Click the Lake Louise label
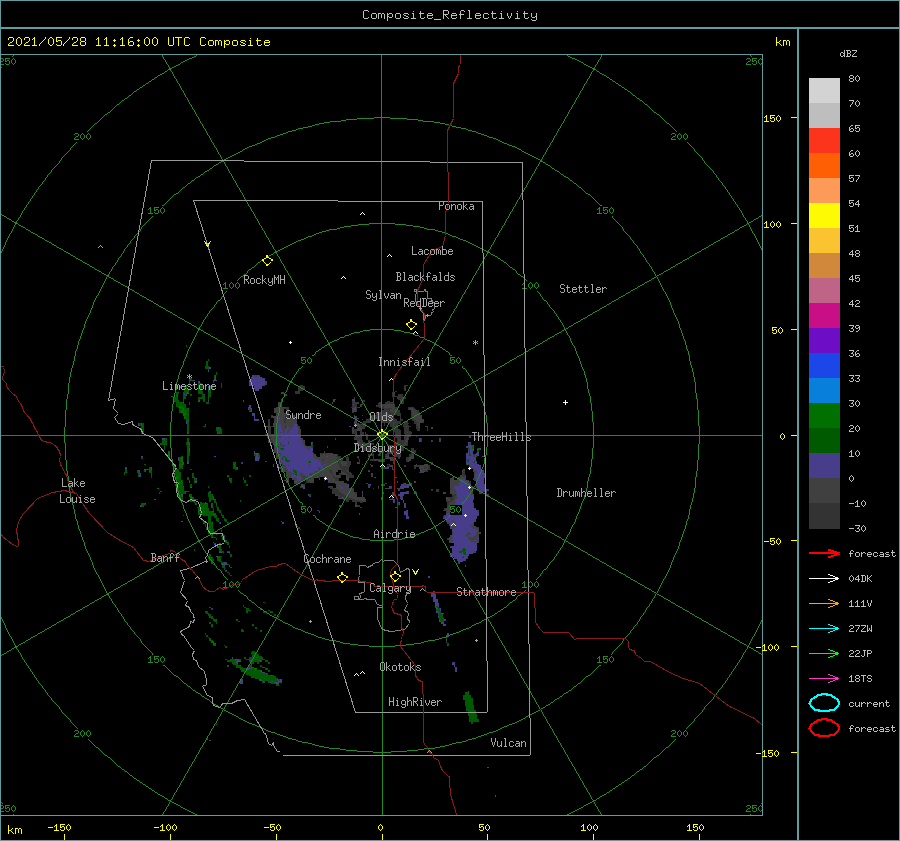900x841 pixels. (x=77, y=491)
